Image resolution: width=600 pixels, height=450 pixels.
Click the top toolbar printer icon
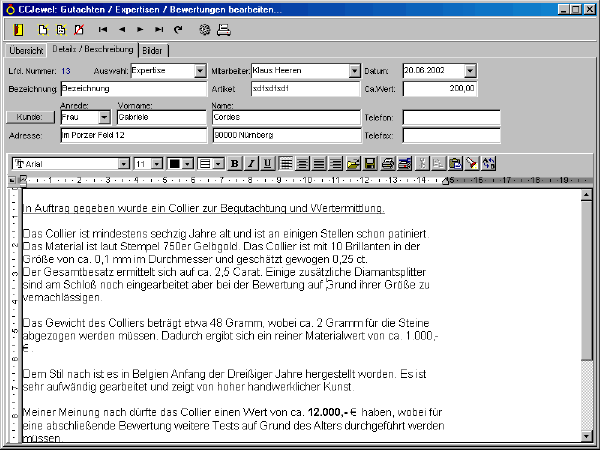(x=224, y=30)
